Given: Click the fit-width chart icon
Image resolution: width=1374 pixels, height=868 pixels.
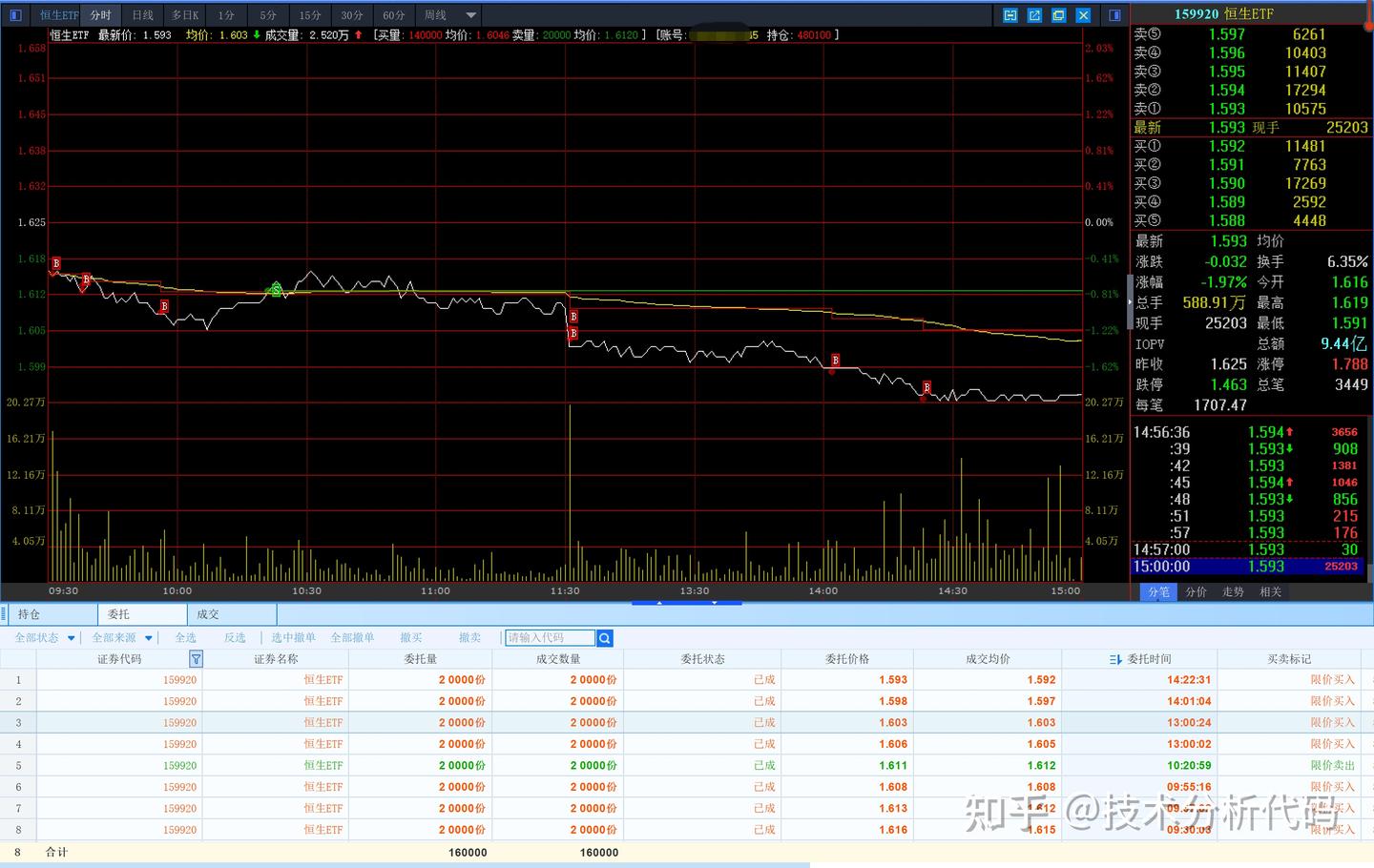Looking at the screenshot, I should click(x=1010, y=15).
